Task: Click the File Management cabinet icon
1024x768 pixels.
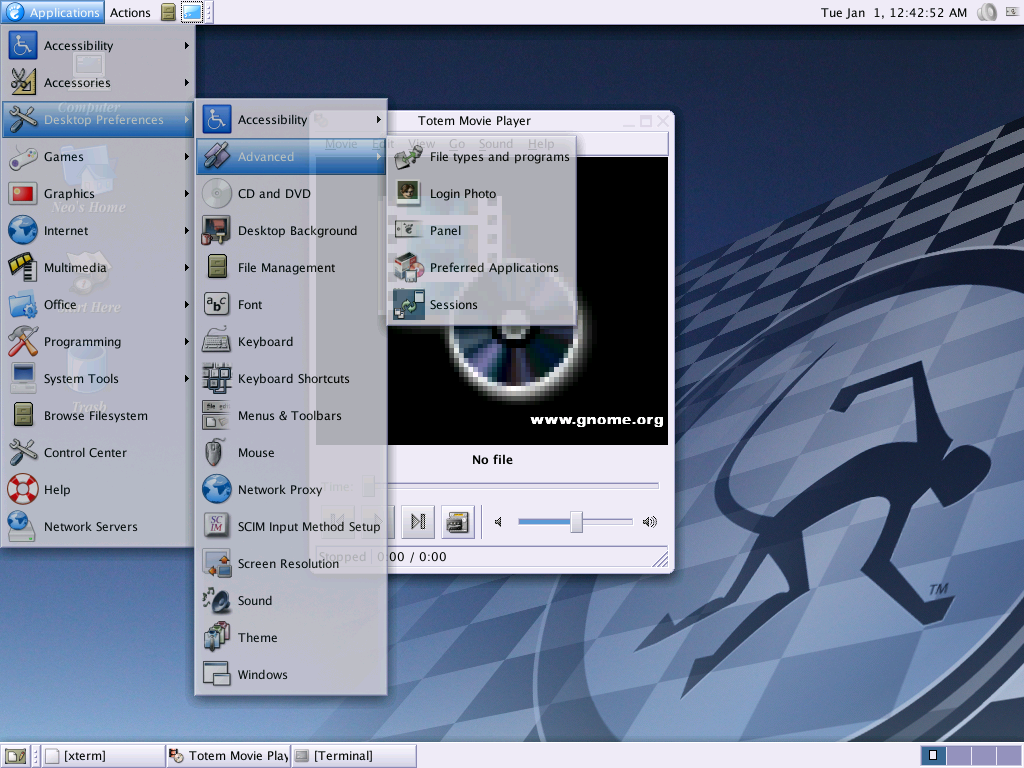Action: coord(216,268)
